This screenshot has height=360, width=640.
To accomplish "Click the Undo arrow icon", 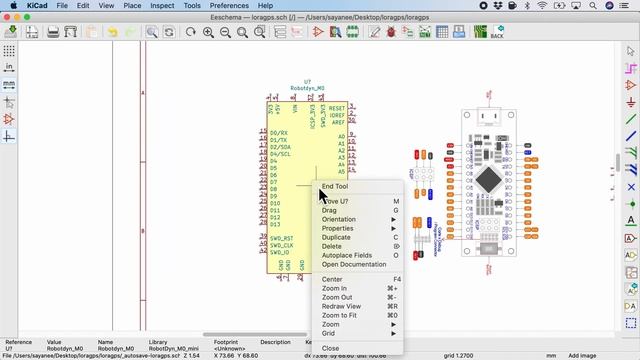I will [x=113, y=32].
